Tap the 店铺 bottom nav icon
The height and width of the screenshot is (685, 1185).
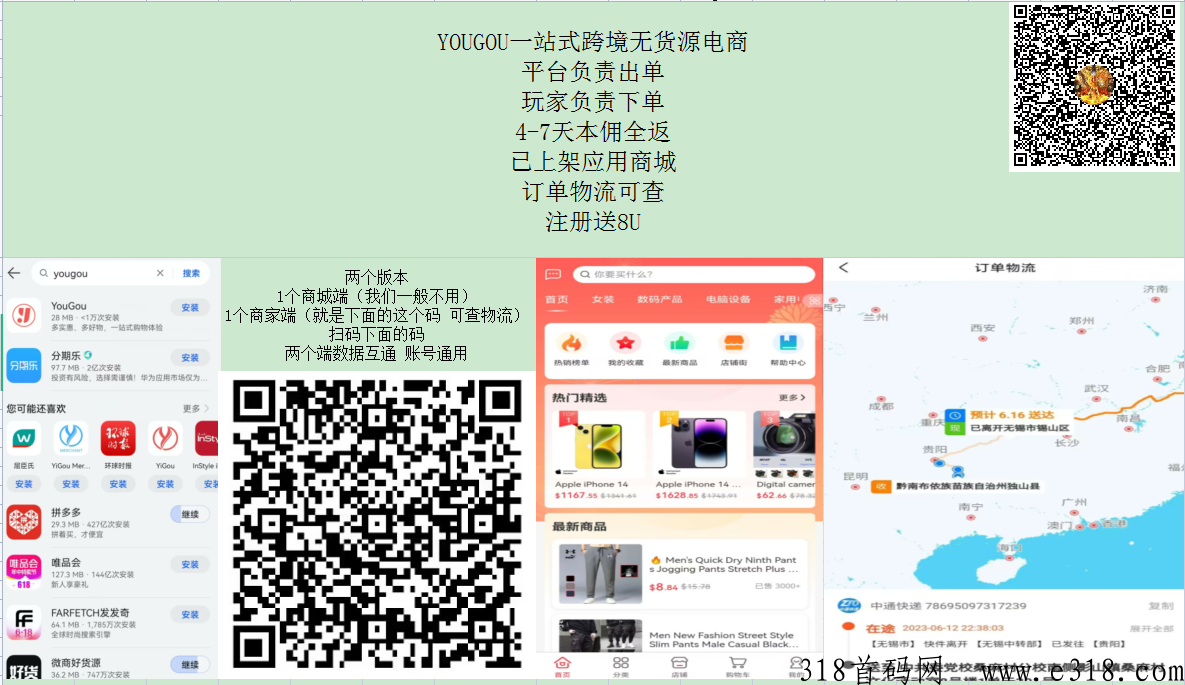679,666
